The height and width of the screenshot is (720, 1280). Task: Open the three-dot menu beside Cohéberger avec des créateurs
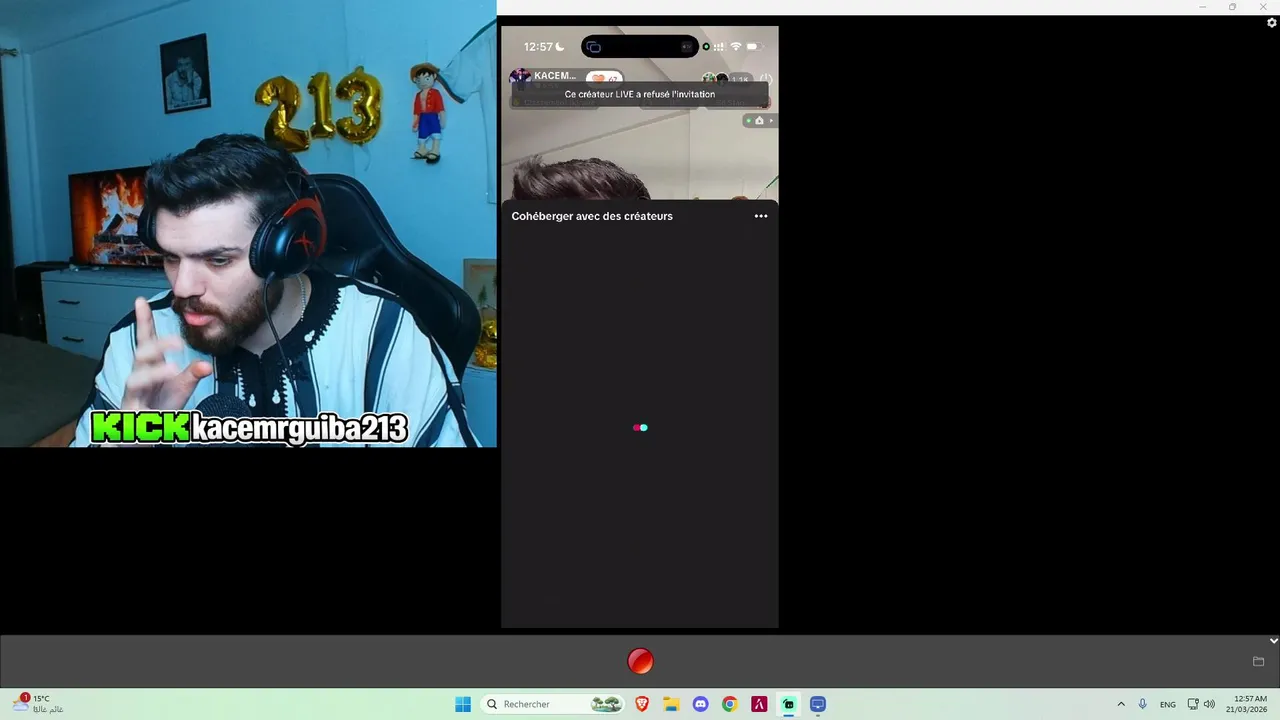tap(761, 216)
